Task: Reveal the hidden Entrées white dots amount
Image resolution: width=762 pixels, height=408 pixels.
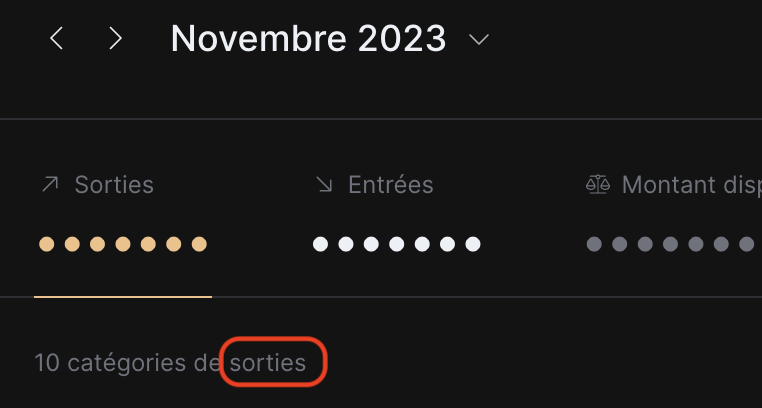Action: 397,244
